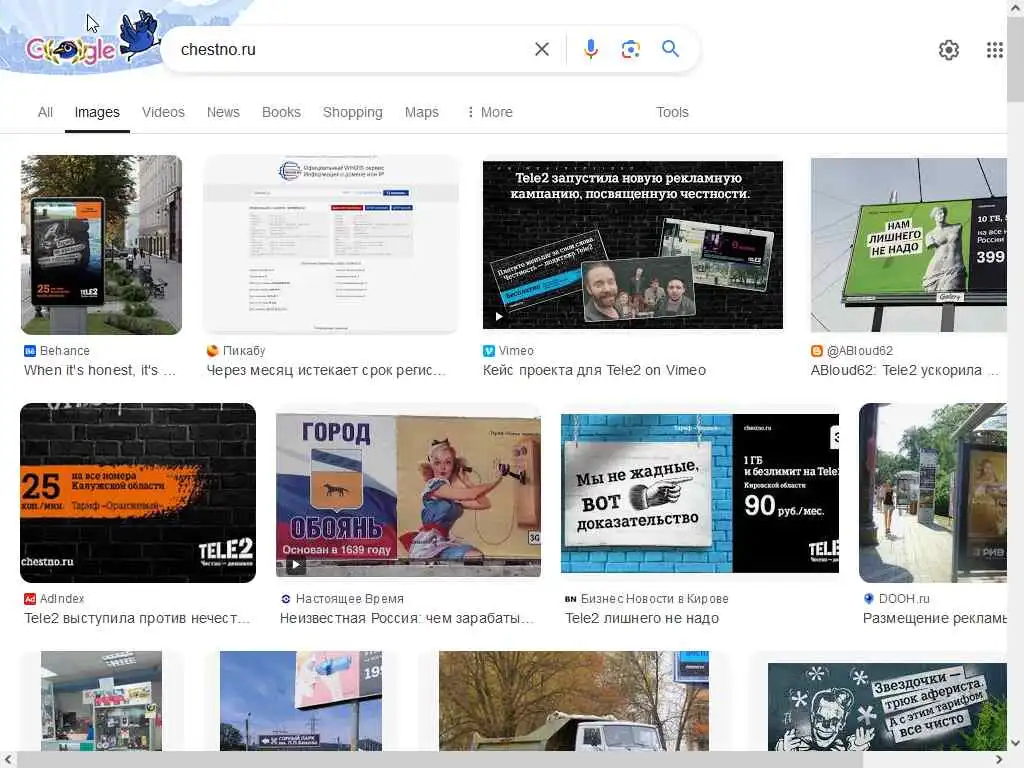Click the AdIndex source label
Image resolution: width=1024 pixels, height=768 pixels.
(61, 599)
